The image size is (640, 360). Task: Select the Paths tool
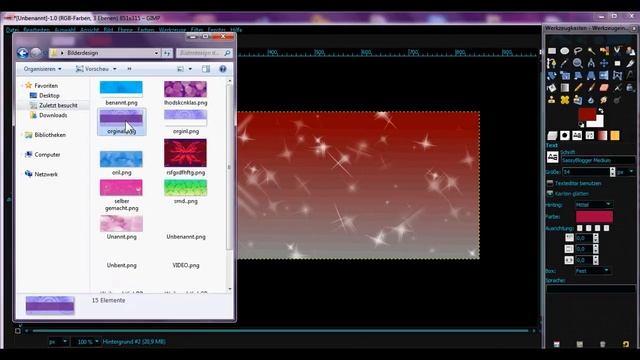pyautogui.click(x=552, y=63)
